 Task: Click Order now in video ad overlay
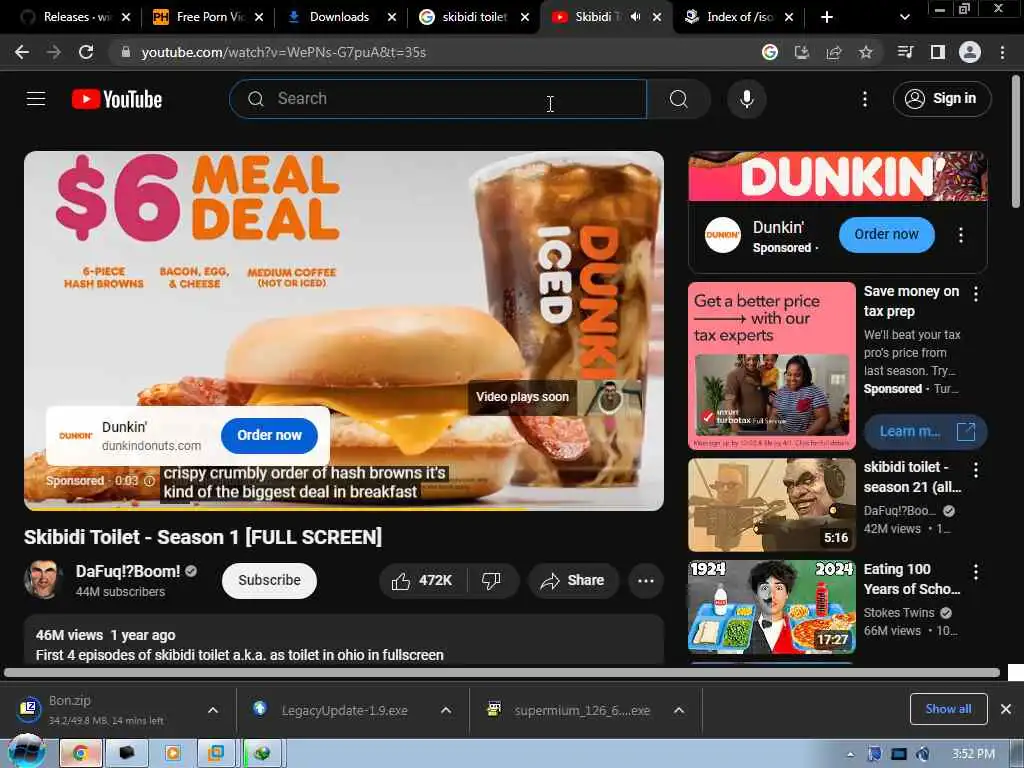(269, 436)
